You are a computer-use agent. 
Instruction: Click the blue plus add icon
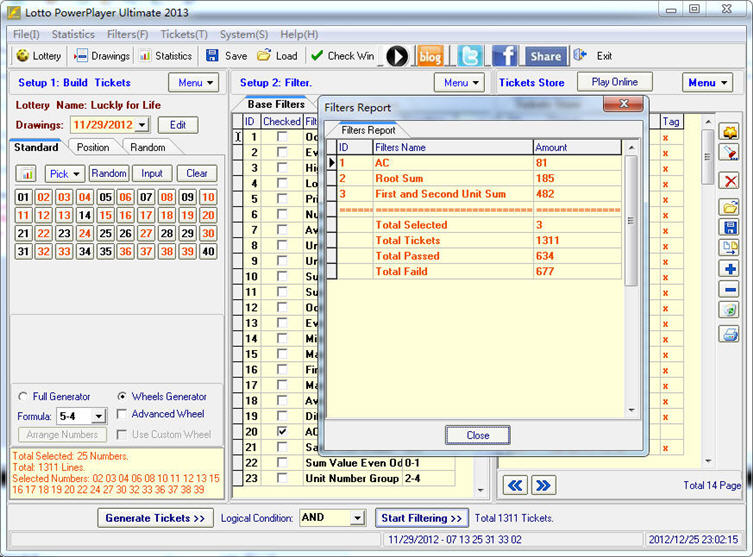pos(730,268)
